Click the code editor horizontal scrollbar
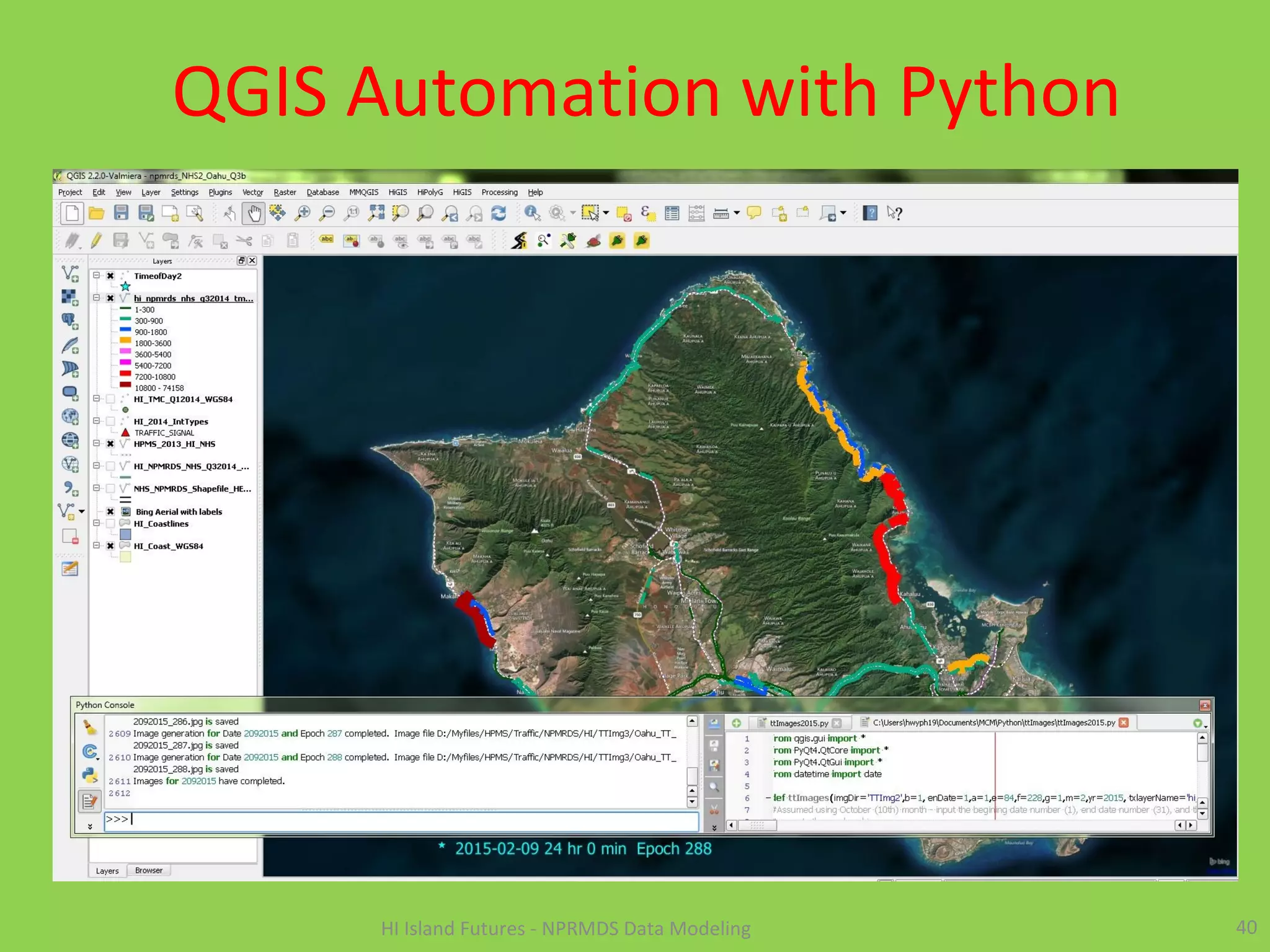Viewport: 1270px width, 952px height. click(x=962, y=825)
